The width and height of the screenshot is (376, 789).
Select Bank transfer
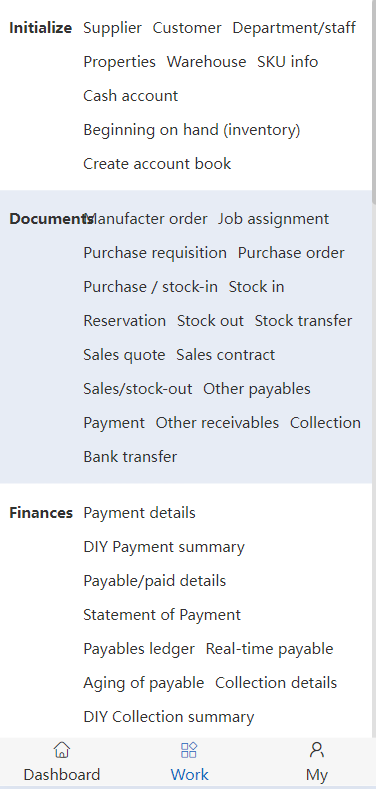point(130,457)
